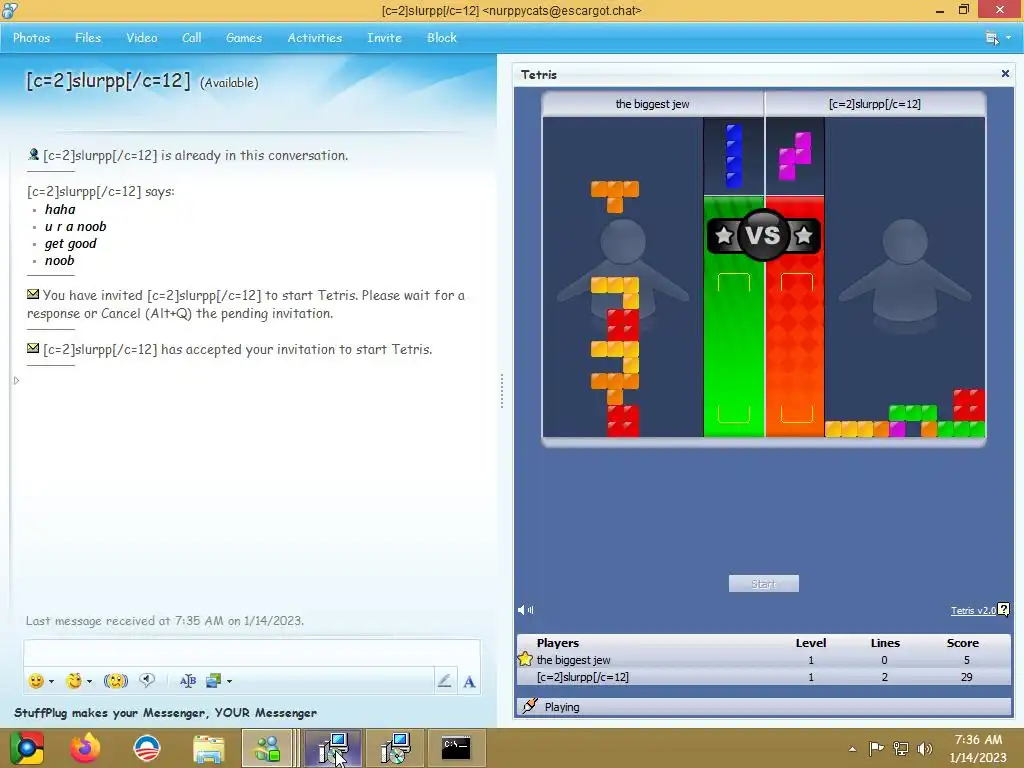The width and height of the screenshot is (1024, 768).
Task: Open the Activities menu
Action: coord(315,38)
